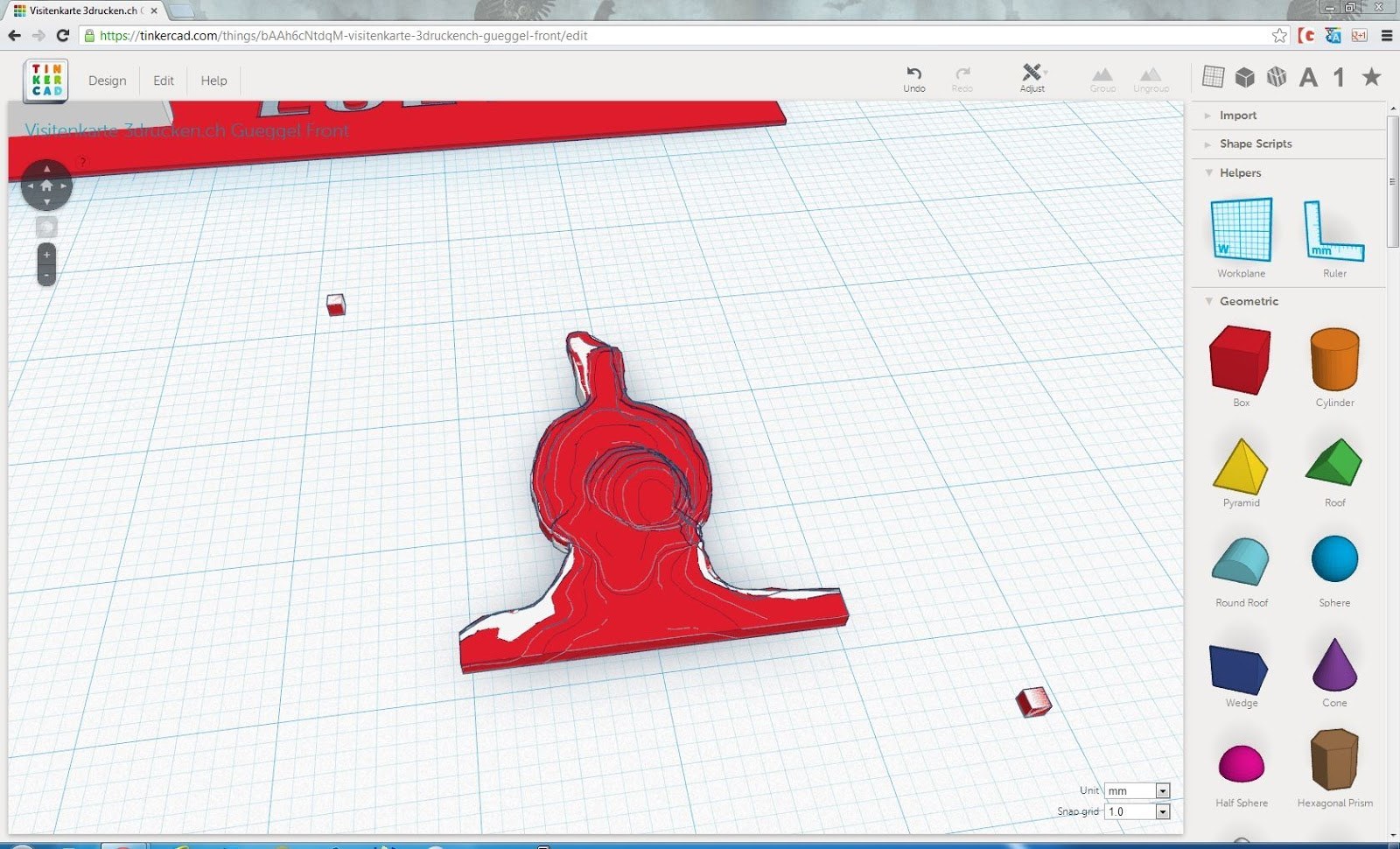The height and width of the screenshot is (849, 1400).
Task: Reload the current page
Action: [63, 36]
